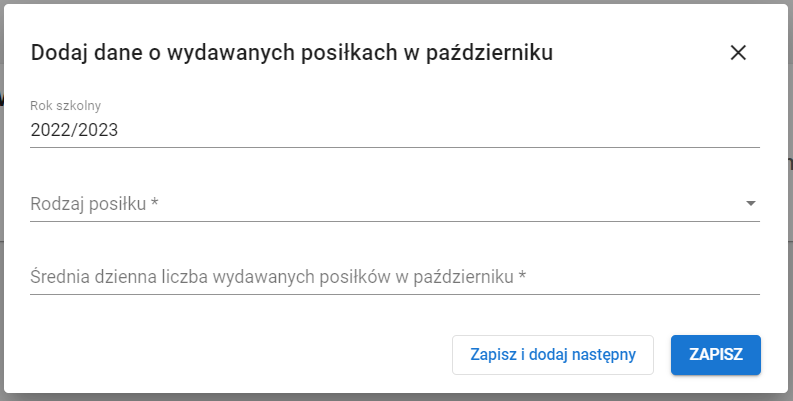793x401 pixels.
Task: Click the dimmed backdrop left of the dialog
Action: pos(3,200)
